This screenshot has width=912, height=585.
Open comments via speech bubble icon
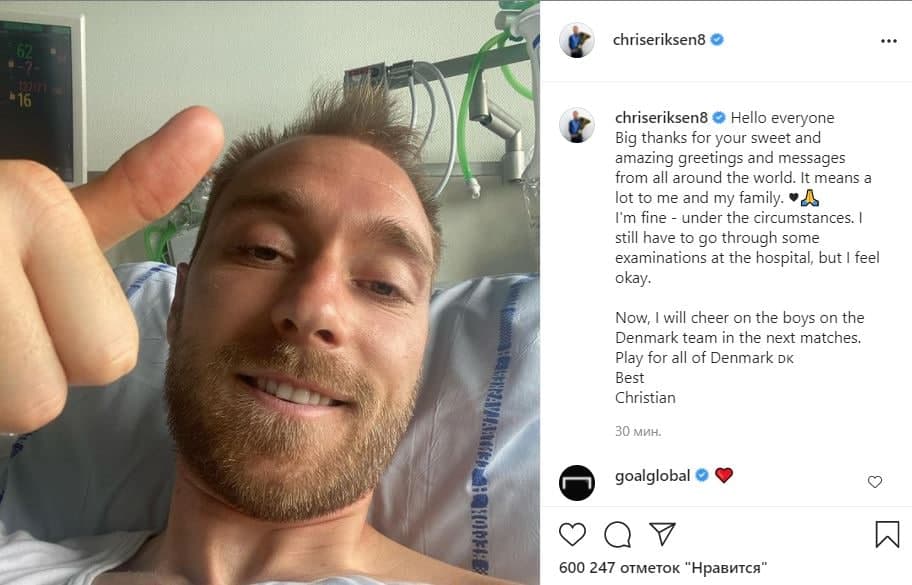[x=617, y=534]
